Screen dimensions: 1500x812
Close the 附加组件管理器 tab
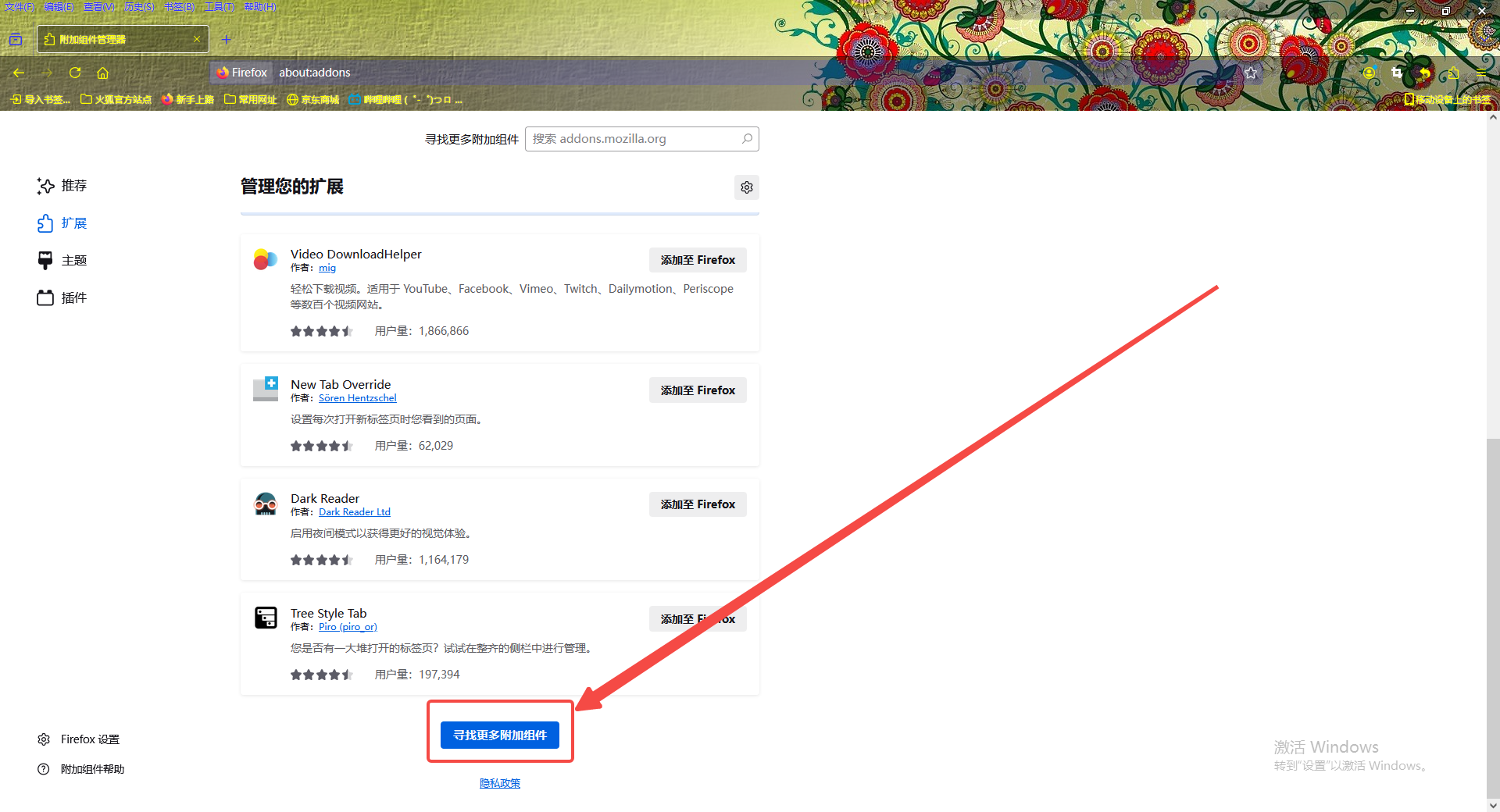[x=197, y=39]
